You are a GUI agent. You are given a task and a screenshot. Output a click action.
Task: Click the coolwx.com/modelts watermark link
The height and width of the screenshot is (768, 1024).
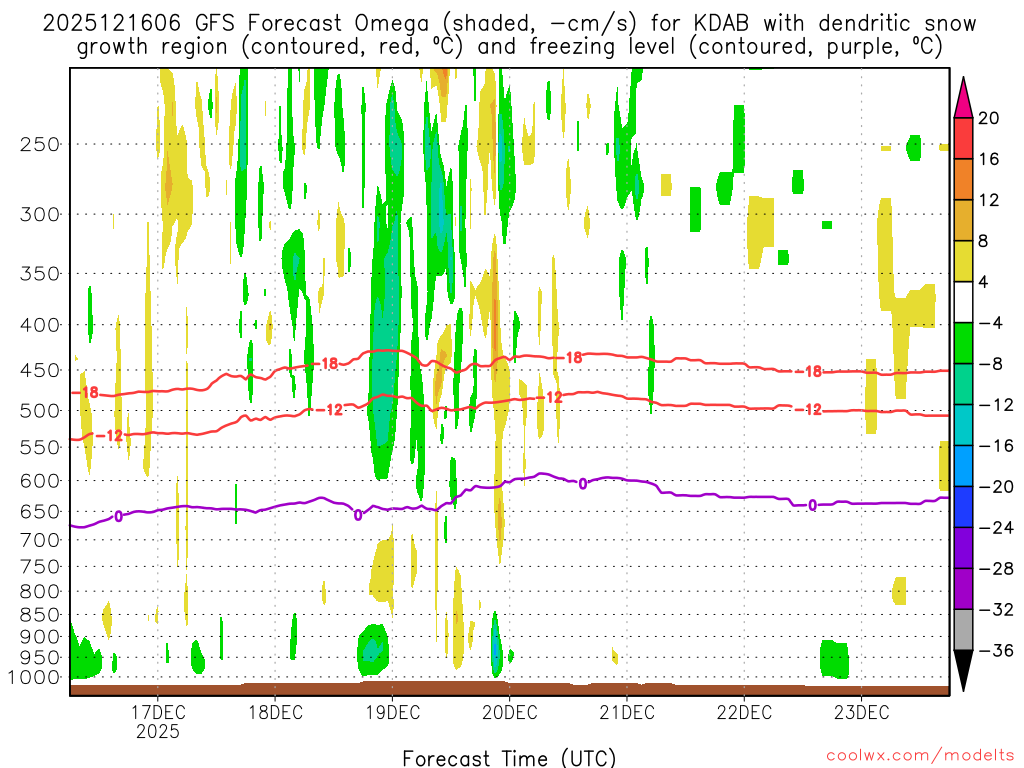920,755
